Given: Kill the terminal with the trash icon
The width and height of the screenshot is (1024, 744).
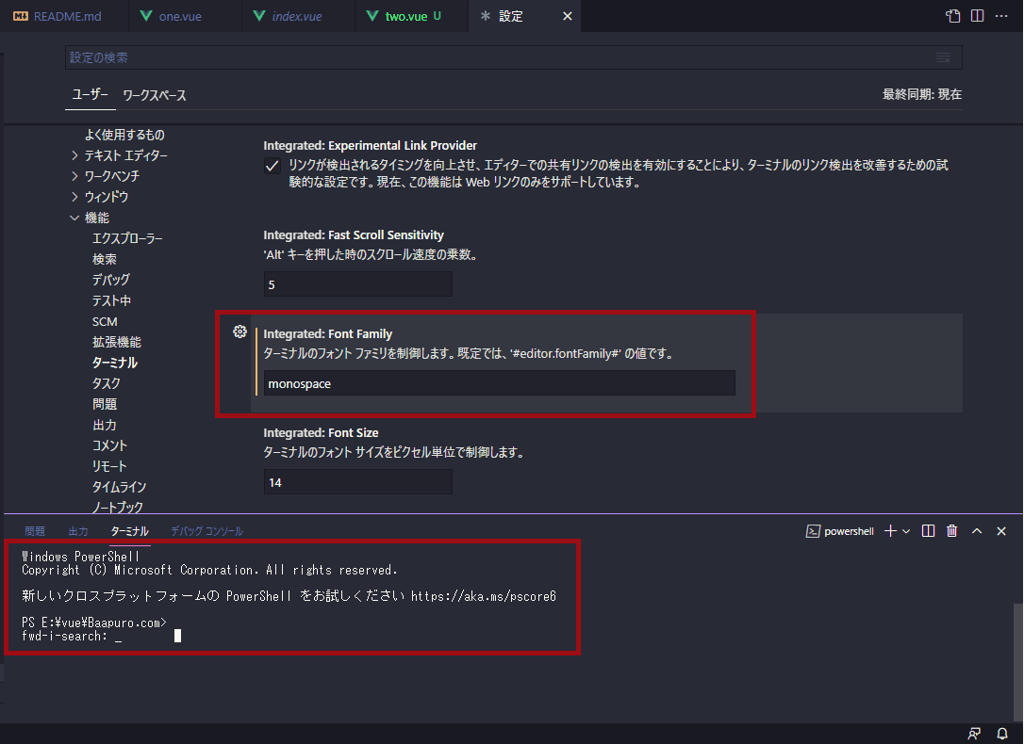Looking at the screenshot, I should pos(951,530).
